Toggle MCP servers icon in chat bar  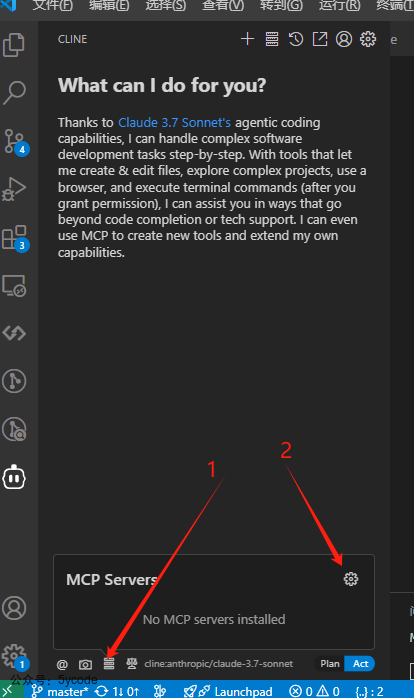coord(109,664)
